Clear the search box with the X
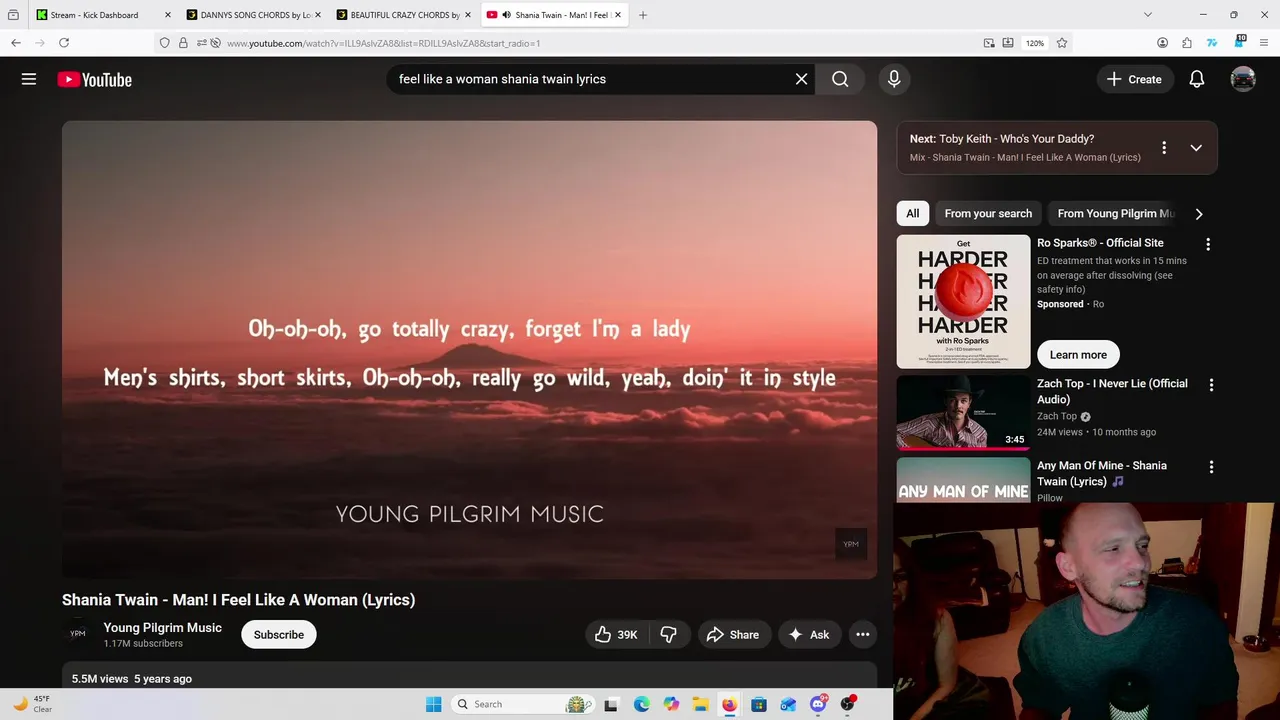Screen dimensions: 1280x720 801,79
